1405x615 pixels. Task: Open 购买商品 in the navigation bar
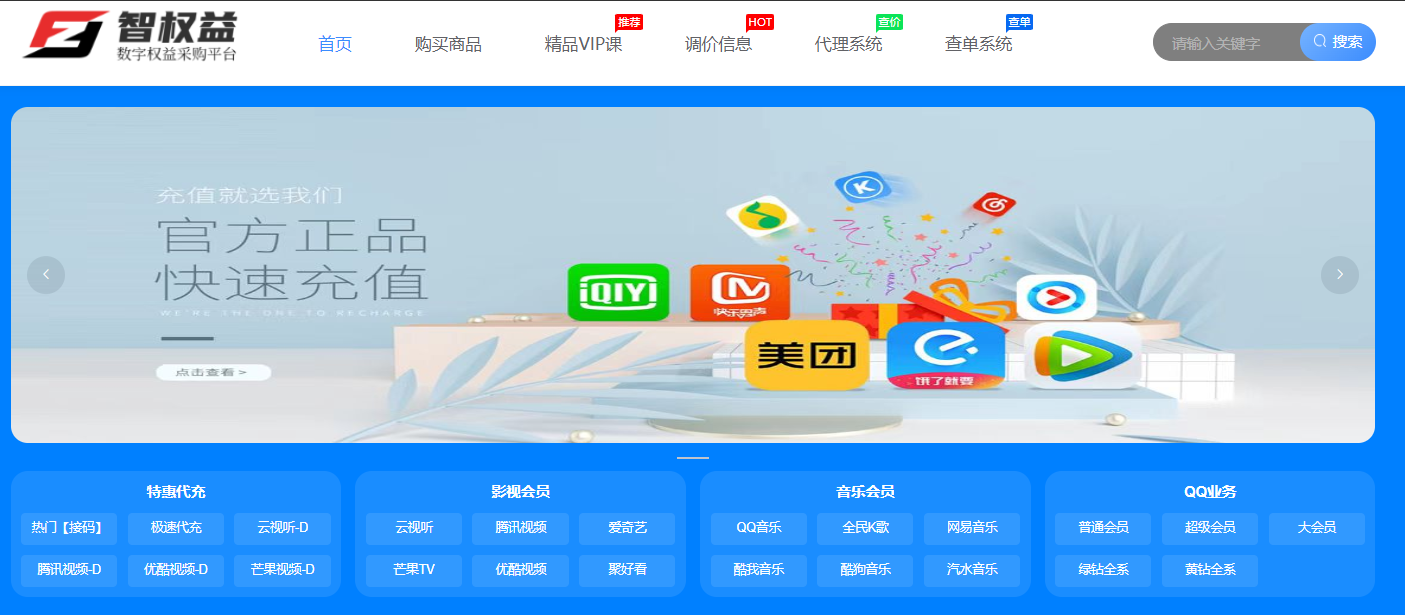pyautogui.click(x=448, y=44)
